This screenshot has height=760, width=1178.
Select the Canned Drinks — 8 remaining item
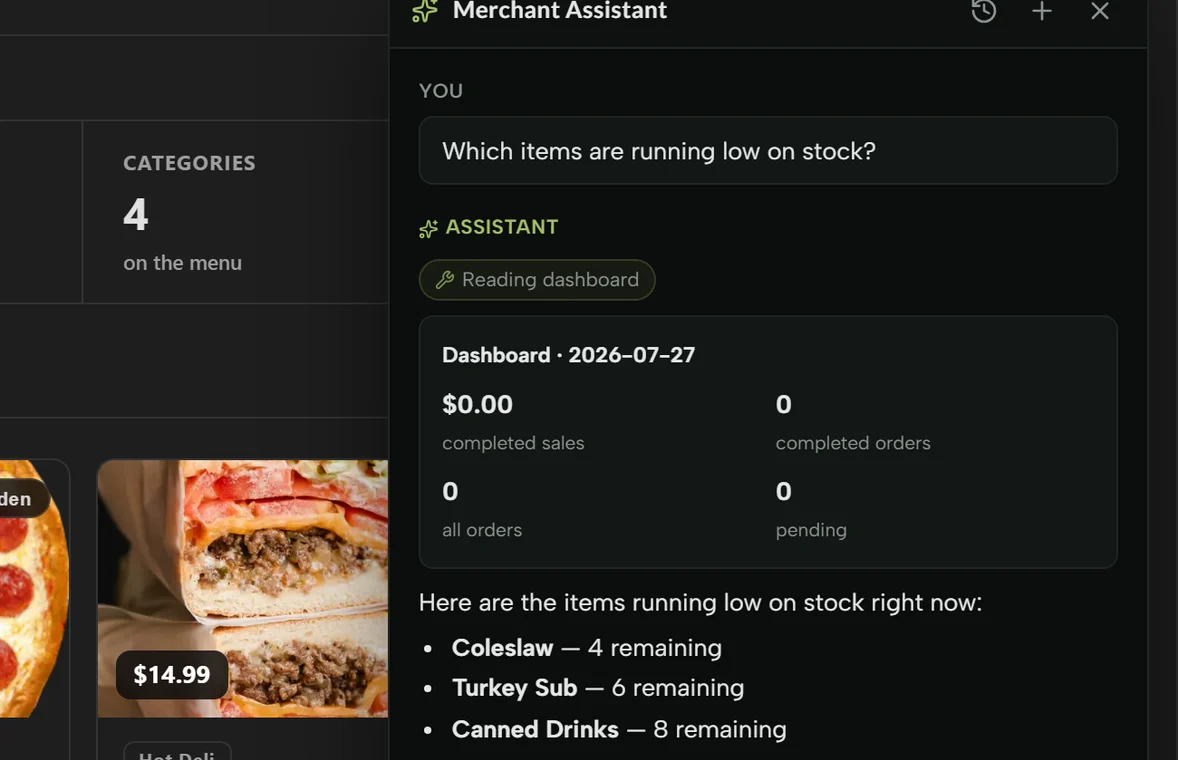click(618, 729)
